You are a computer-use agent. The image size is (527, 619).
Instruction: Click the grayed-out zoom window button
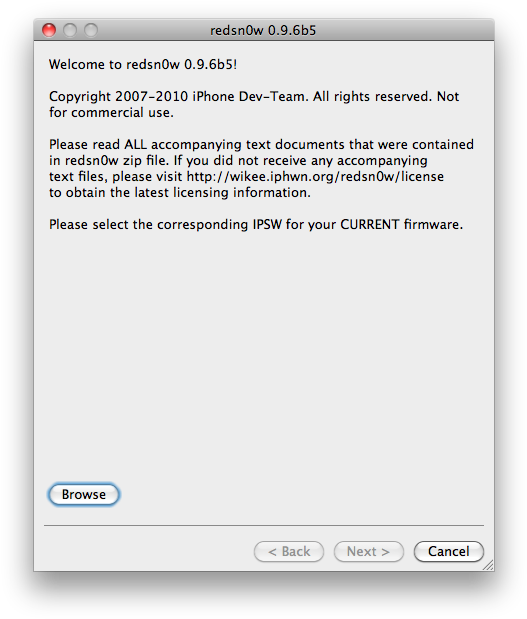coord(91,30)
